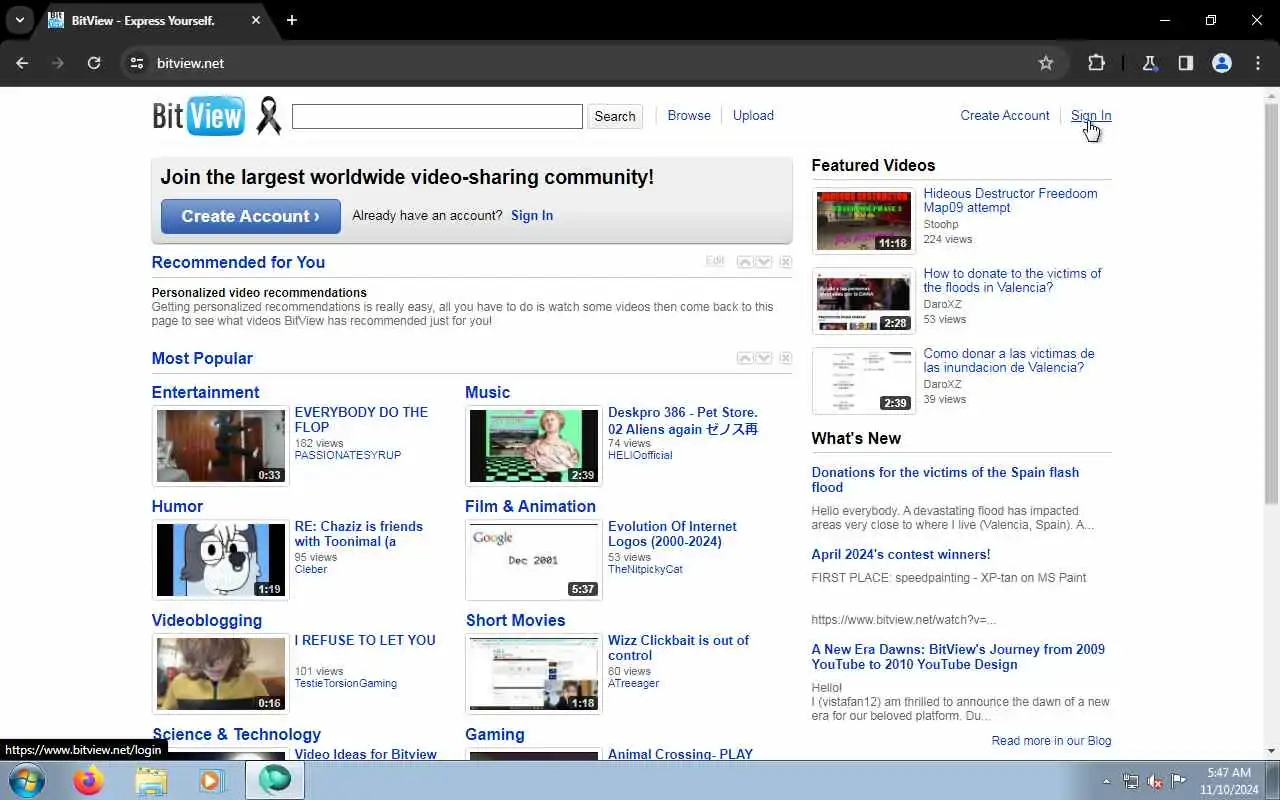Click the Search button
Image resolution: width=1280 pixels, height=800 pixels.
[615, 116]
